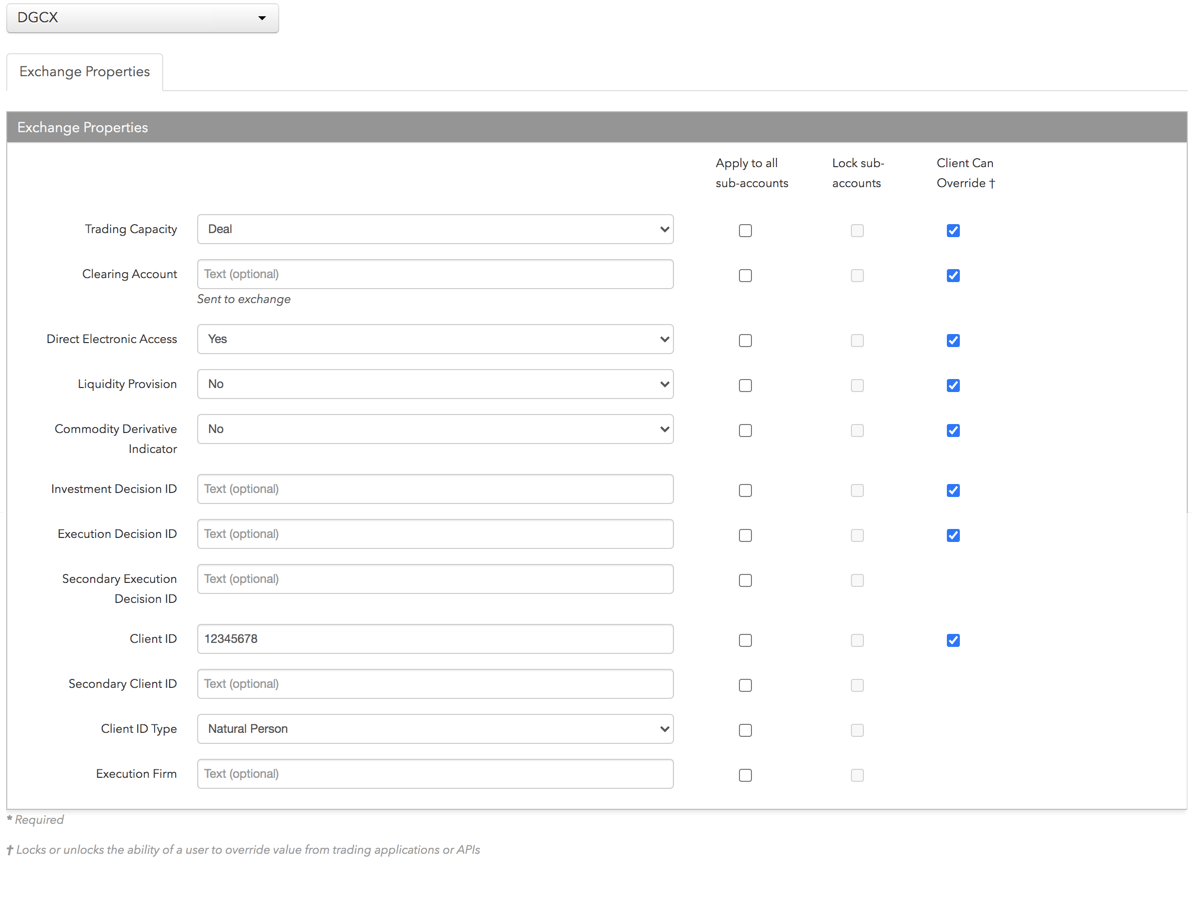Open the Trading Capacity dropdown
The width and height of the screenshot is (1192, 922).
tap(435, 229)
